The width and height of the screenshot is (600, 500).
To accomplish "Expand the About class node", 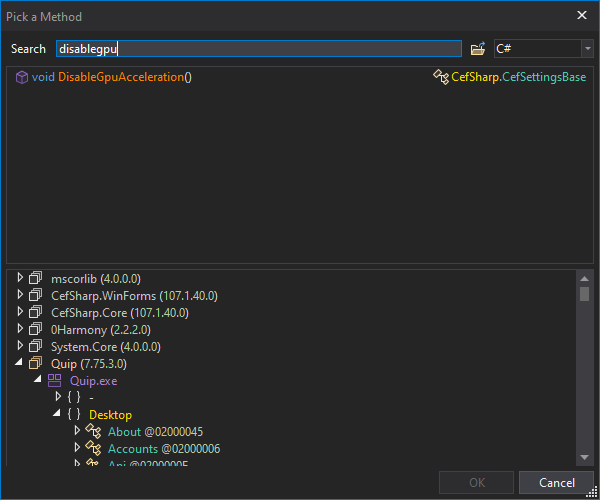I will pyautogui.click(x=77, y=430).
